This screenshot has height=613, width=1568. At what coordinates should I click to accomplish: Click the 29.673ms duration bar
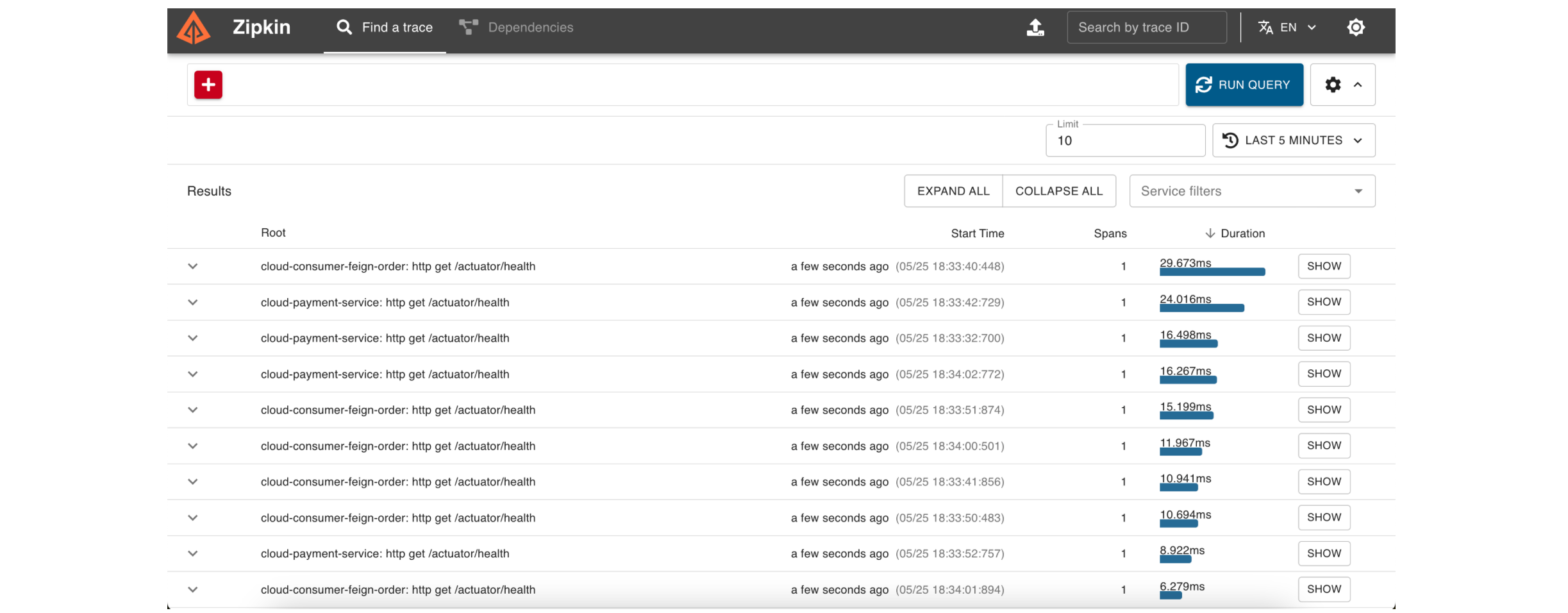[x=1212, y=272]
